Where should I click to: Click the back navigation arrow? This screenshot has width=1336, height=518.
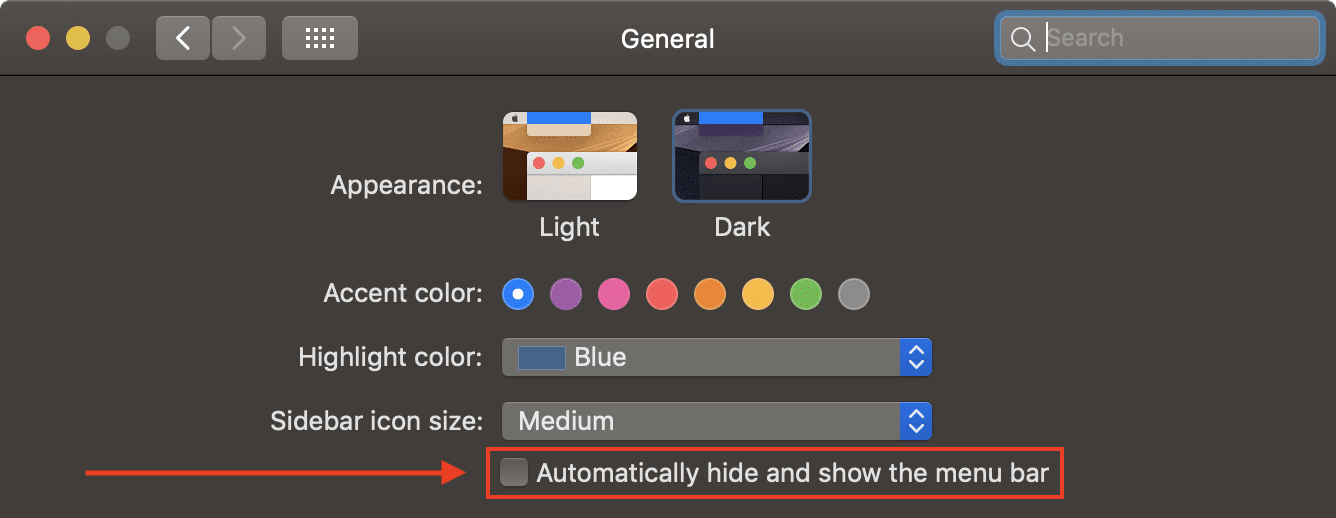(x=183, y=38)
